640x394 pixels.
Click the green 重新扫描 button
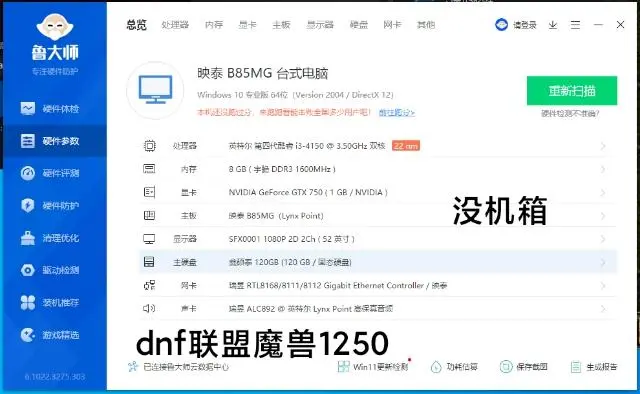(x=572, y=91)
